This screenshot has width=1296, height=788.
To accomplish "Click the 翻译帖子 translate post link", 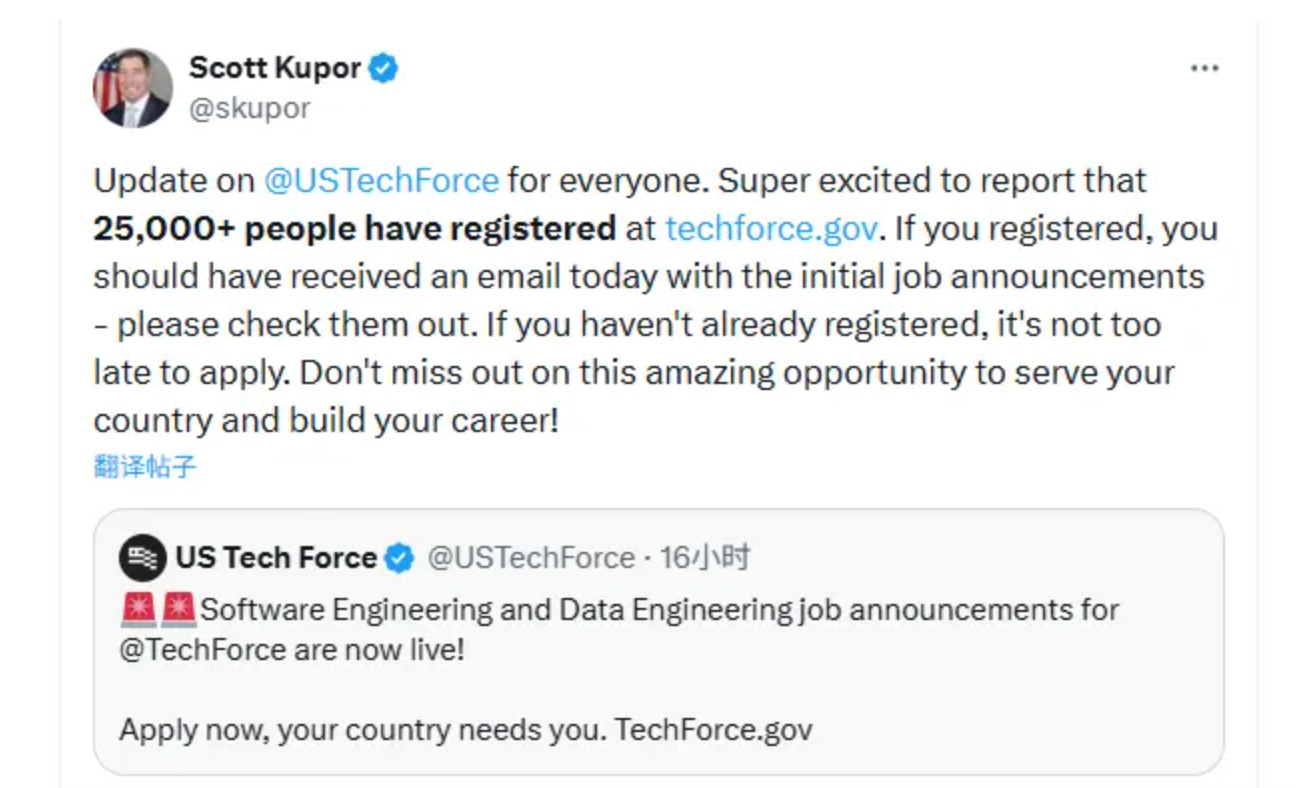I will 145,466.
